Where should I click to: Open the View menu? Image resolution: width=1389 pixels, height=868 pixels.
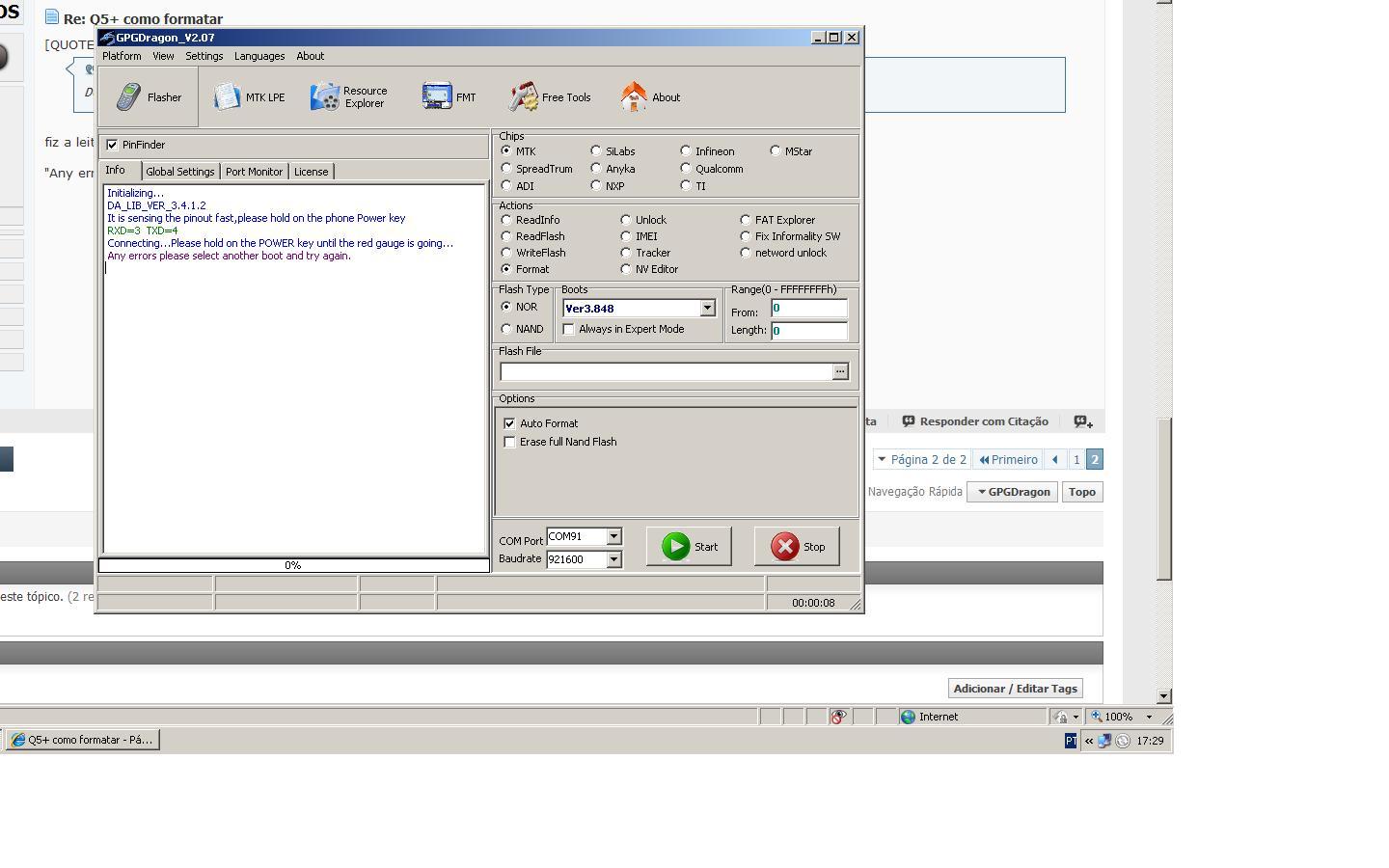(163, 56)
